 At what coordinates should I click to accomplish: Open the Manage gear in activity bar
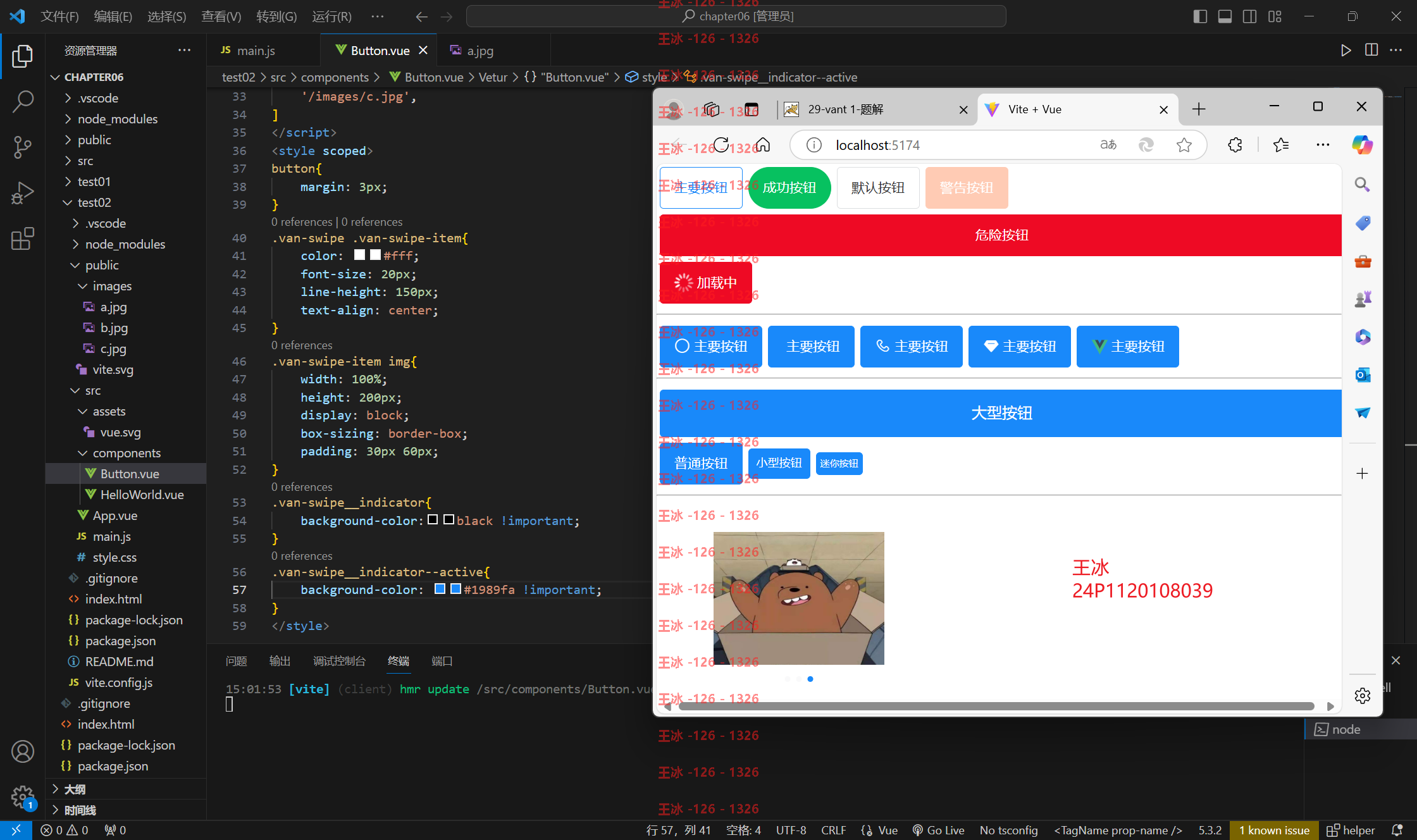point(22,797)
